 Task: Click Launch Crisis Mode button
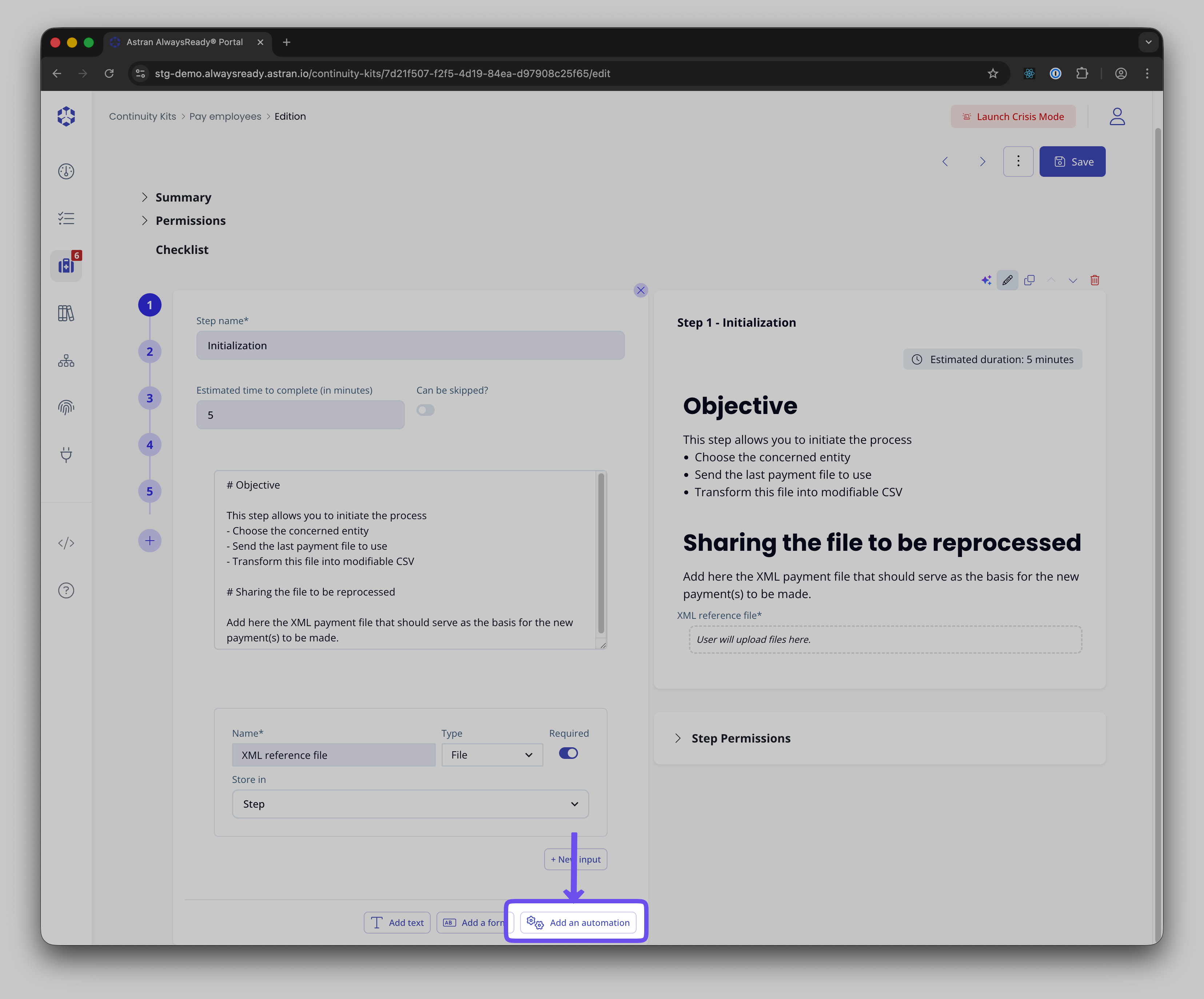click(1013, 116)
